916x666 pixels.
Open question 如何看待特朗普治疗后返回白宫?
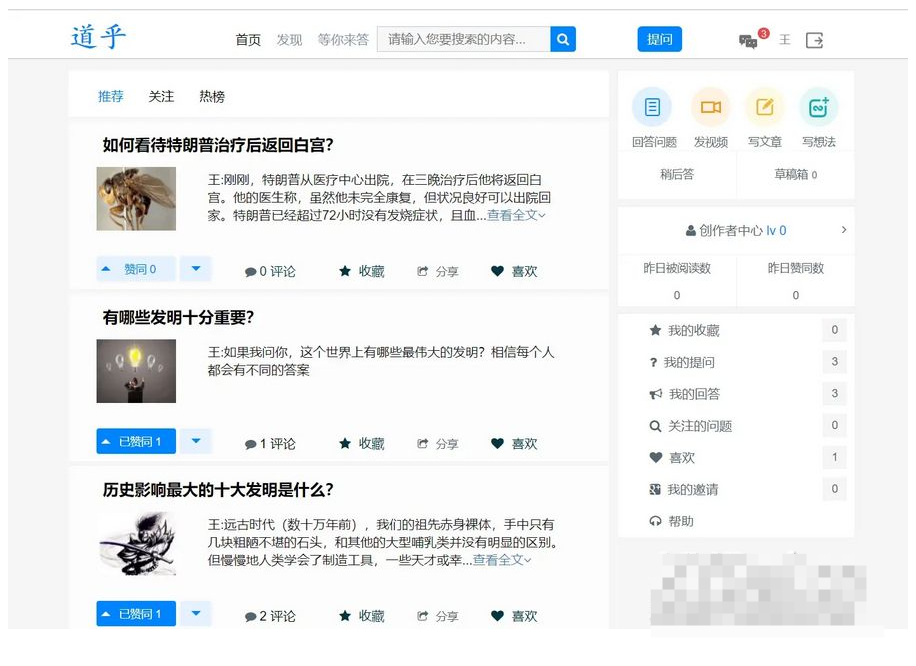coord(218,145)
